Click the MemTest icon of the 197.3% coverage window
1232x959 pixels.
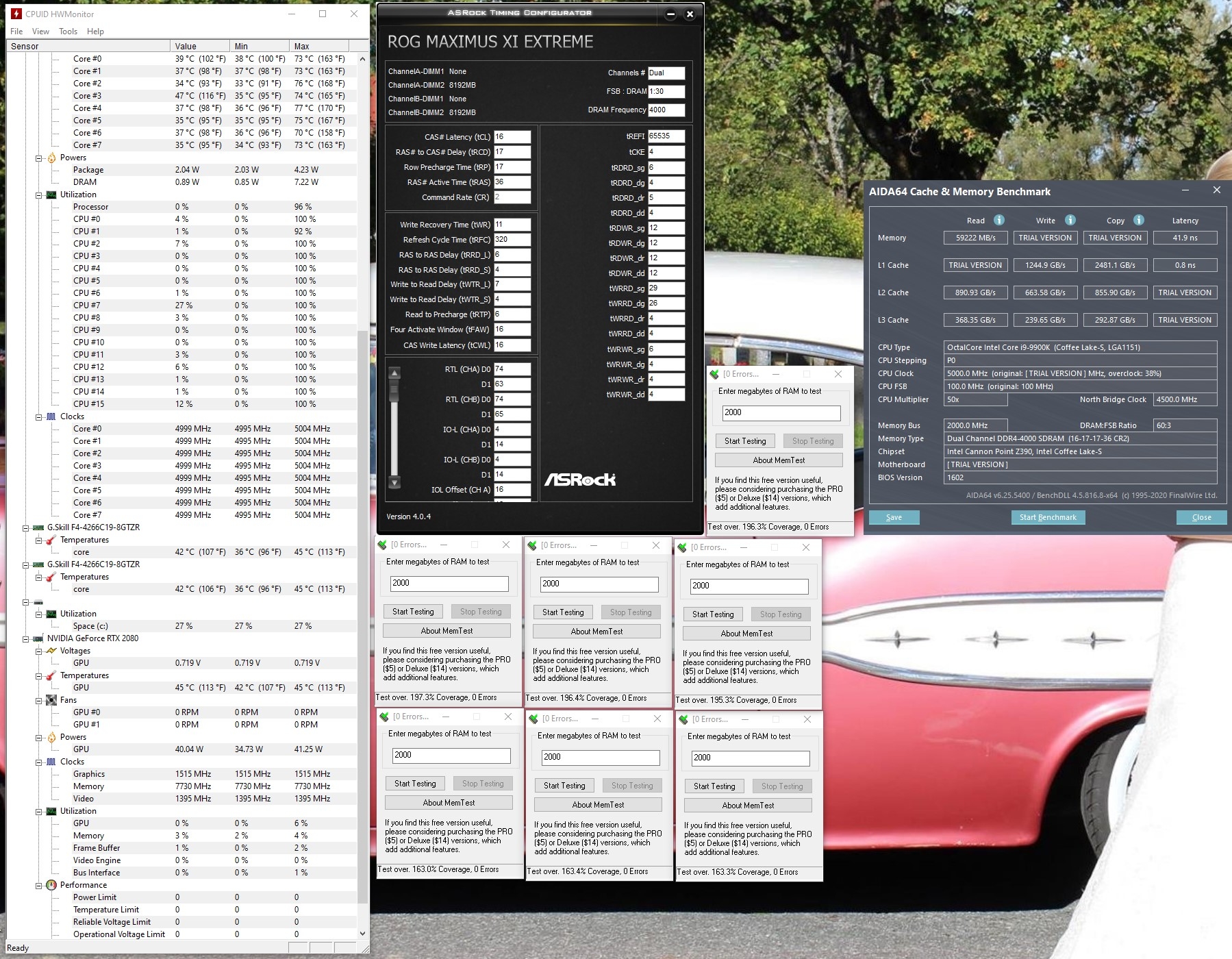coord(383,545)
